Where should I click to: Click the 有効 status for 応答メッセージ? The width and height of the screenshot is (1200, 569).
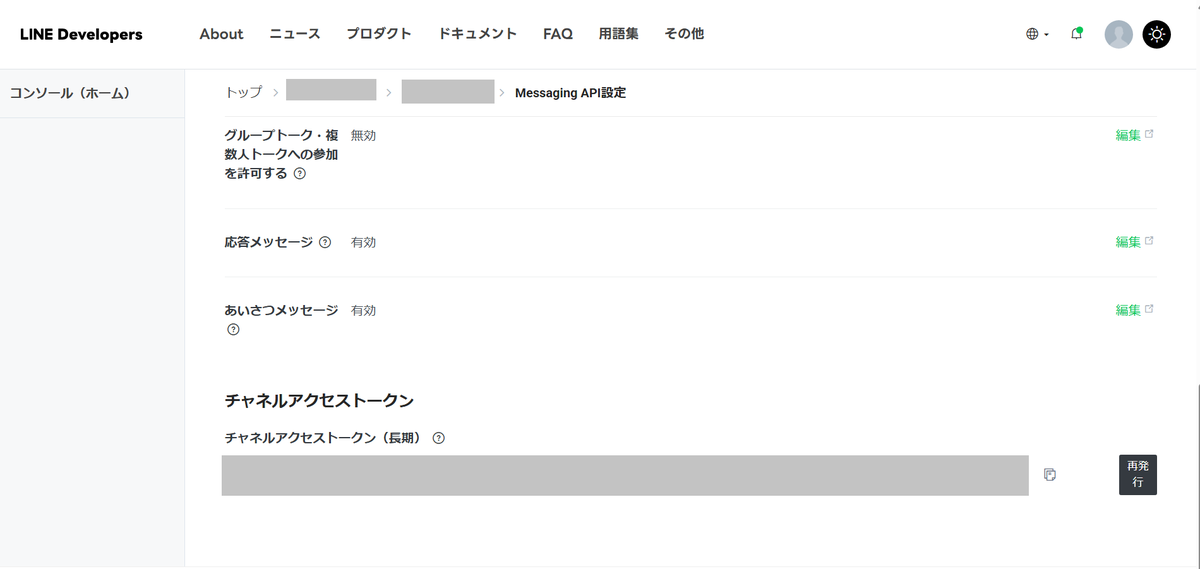[363, 242]
